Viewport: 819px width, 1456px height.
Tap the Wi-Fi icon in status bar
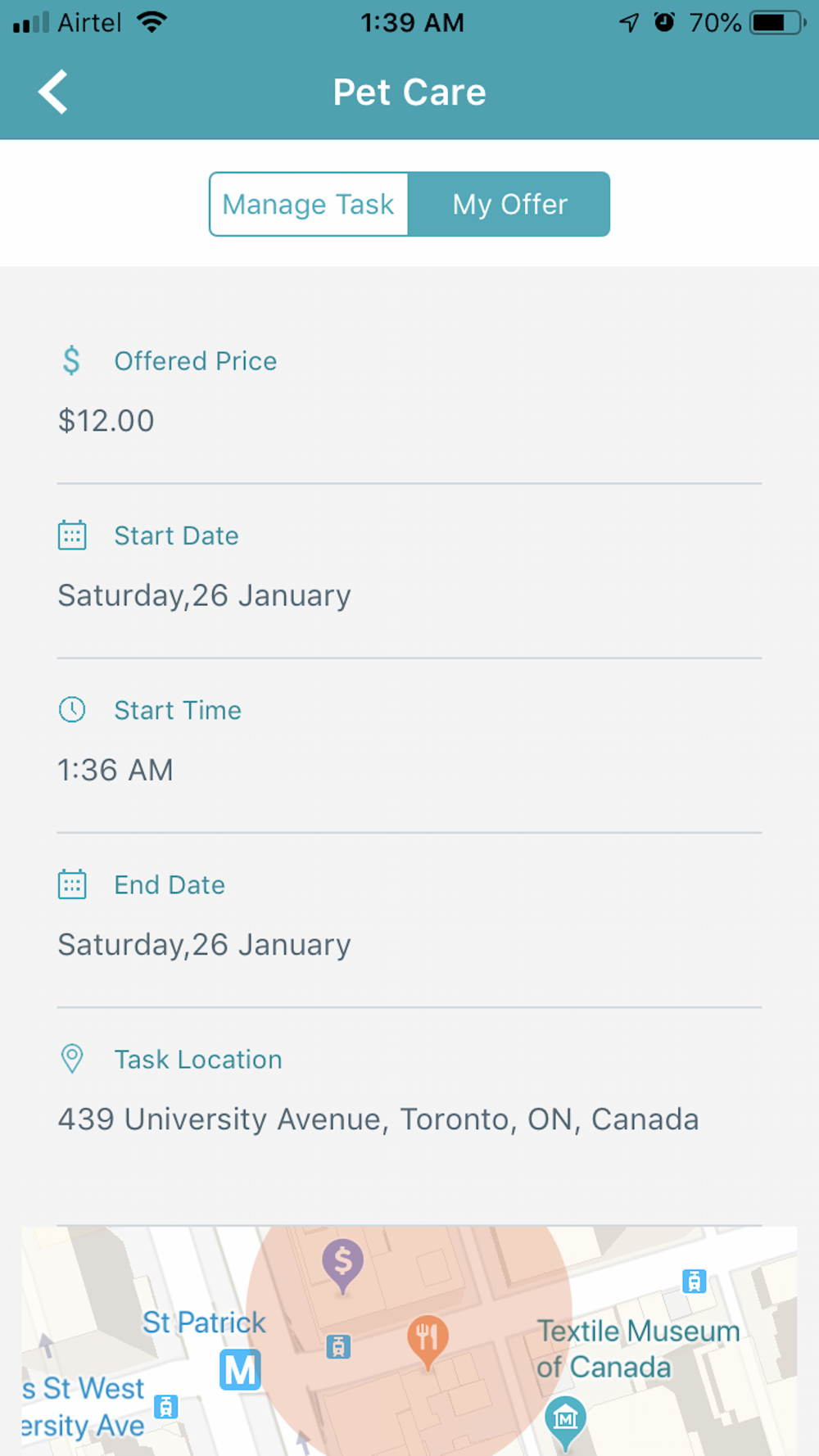point(152,22)
